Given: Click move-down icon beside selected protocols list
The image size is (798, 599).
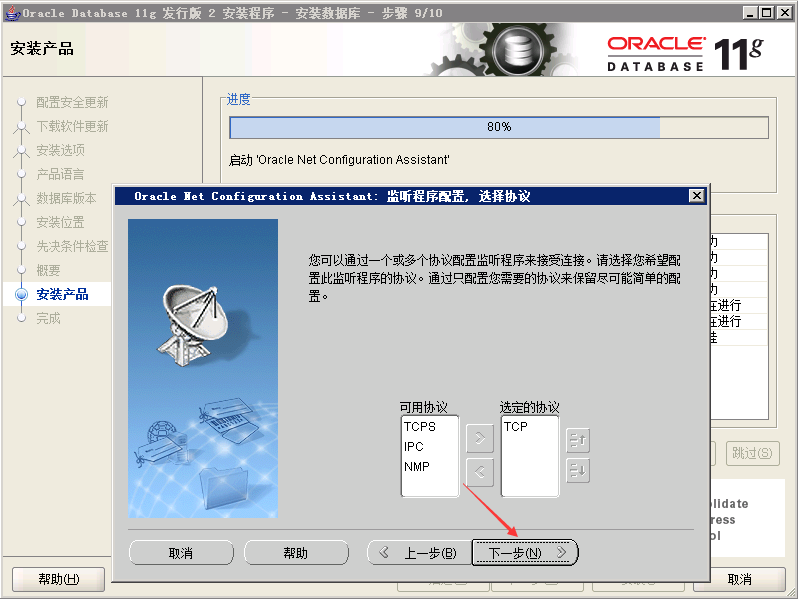Looking at the screenshot, I should pos(578,470).
